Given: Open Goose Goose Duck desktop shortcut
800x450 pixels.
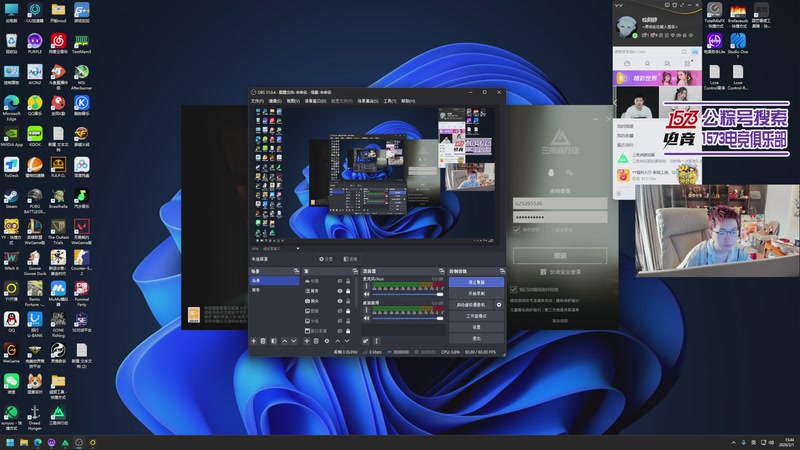Looking at the screenshot, I should pos(35,260).
